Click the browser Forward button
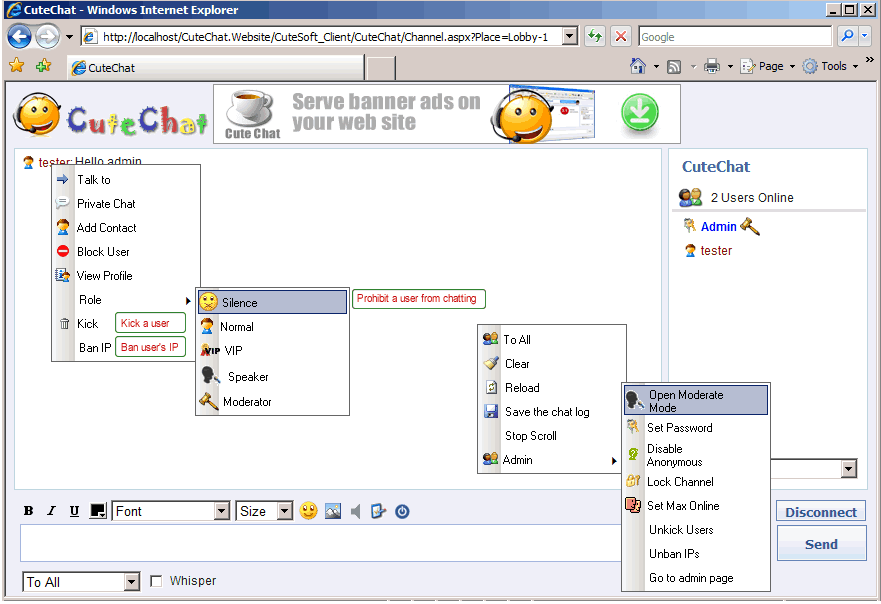 tap(47, 37)
